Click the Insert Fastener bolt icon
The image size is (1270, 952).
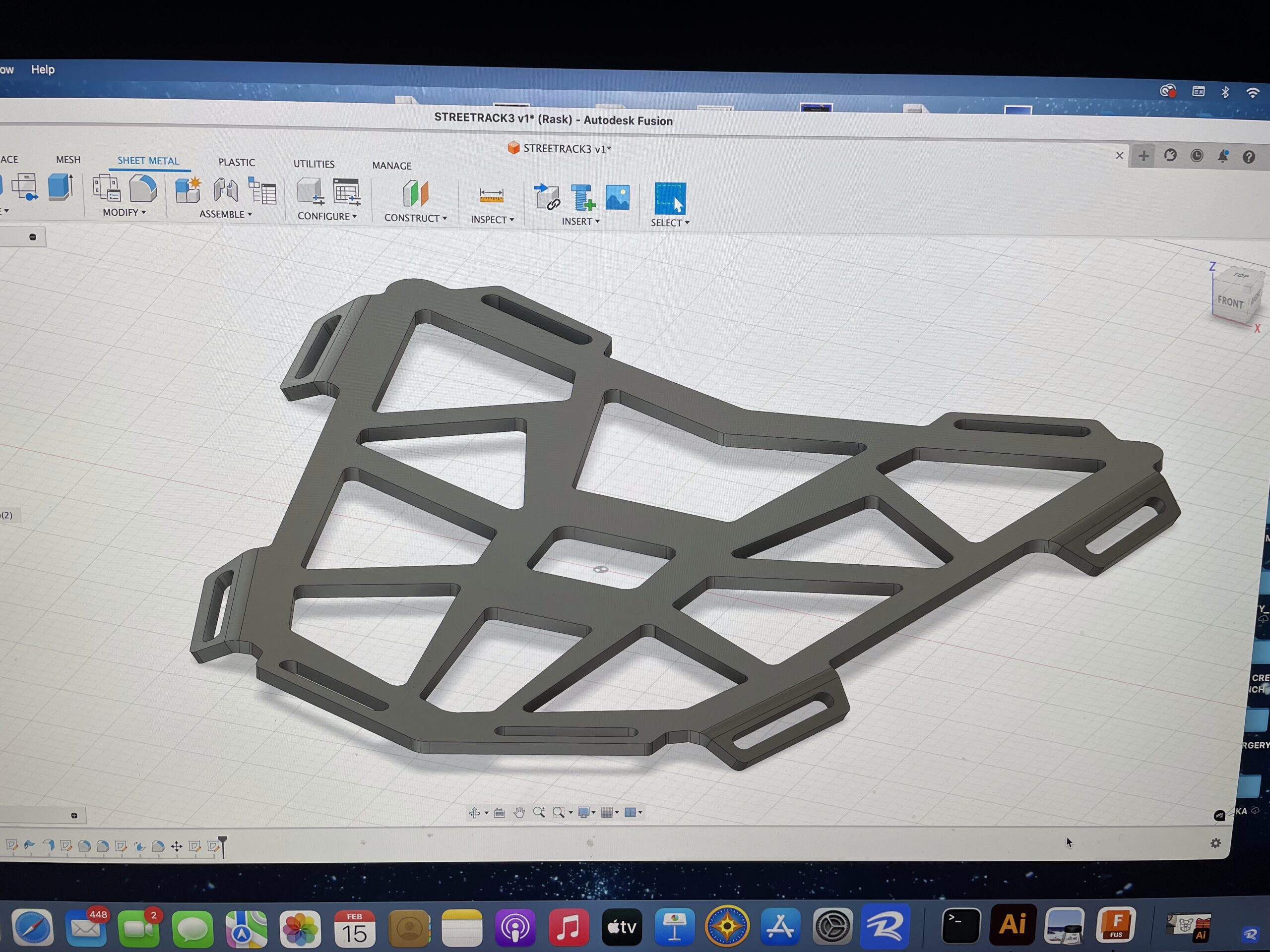point(583,197)
